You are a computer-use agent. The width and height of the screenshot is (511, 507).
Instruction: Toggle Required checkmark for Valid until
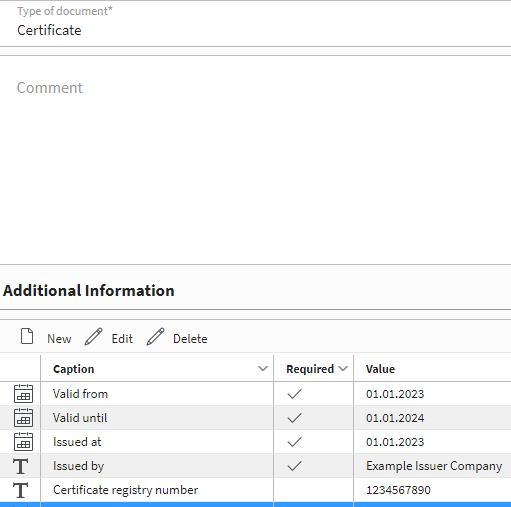[x=294, y=418]
